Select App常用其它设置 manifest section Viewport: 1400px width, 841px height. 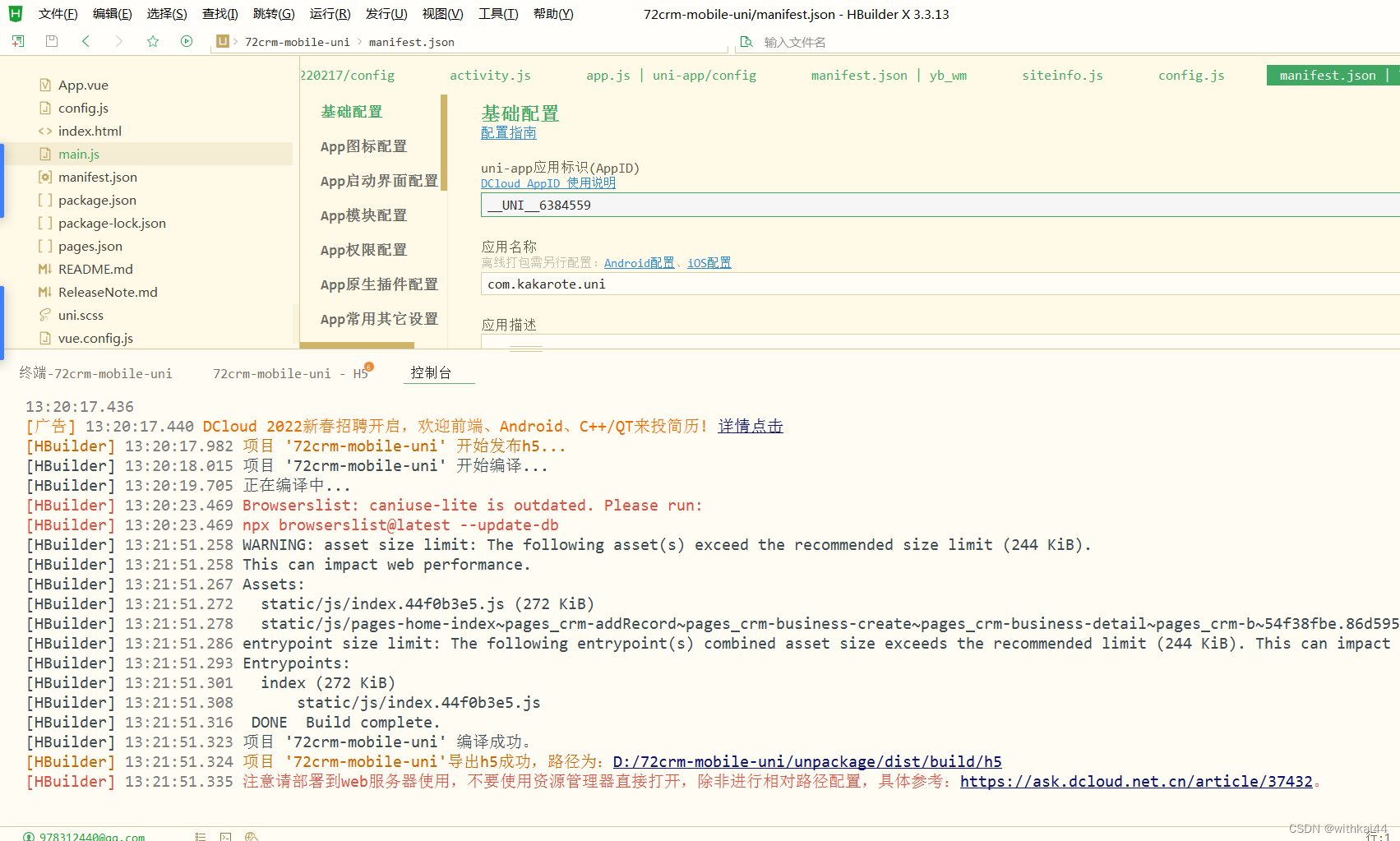click(379, 319)
